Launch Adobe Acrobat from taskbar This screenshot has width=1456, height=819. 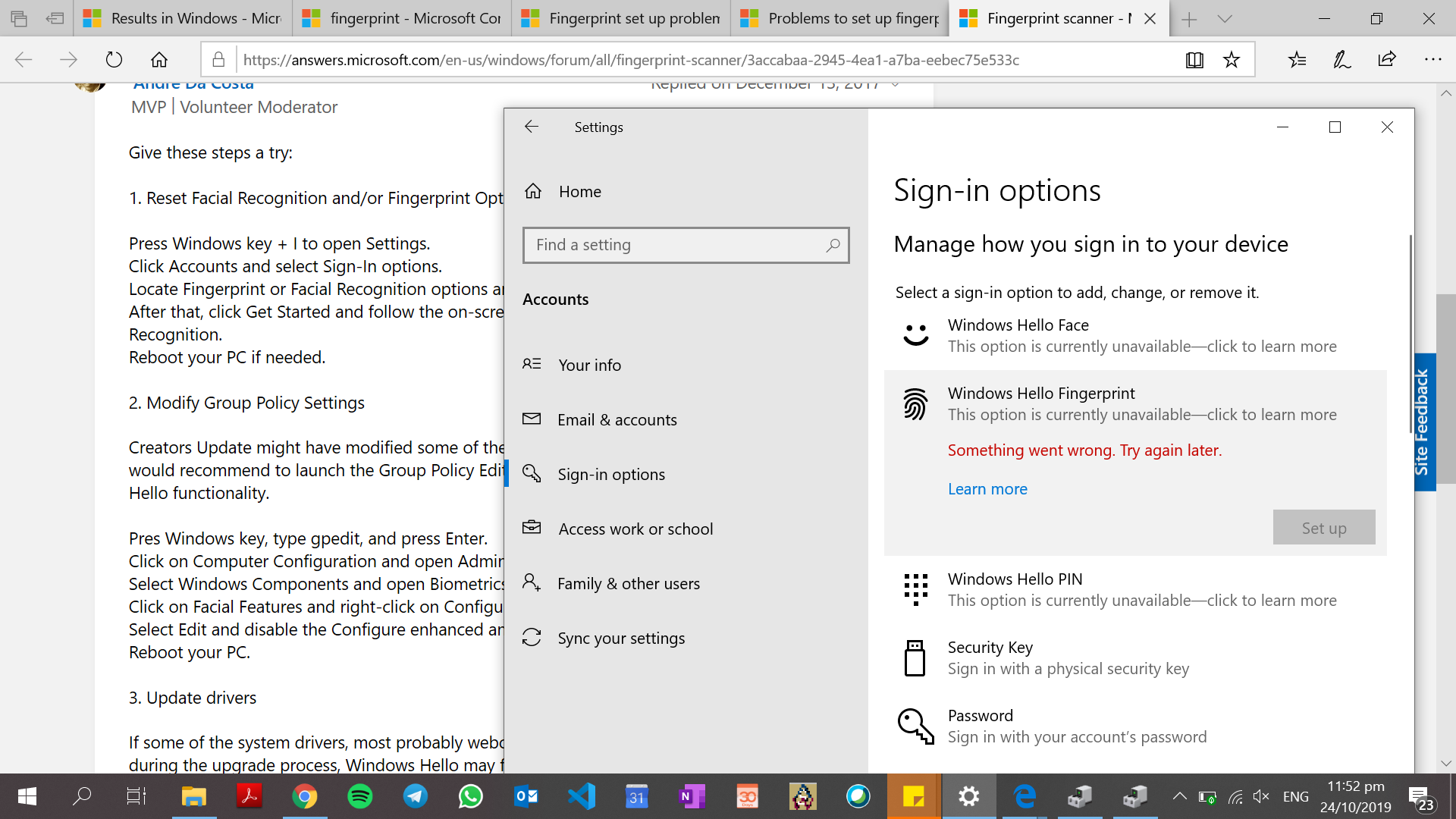(x=249, y=796)
